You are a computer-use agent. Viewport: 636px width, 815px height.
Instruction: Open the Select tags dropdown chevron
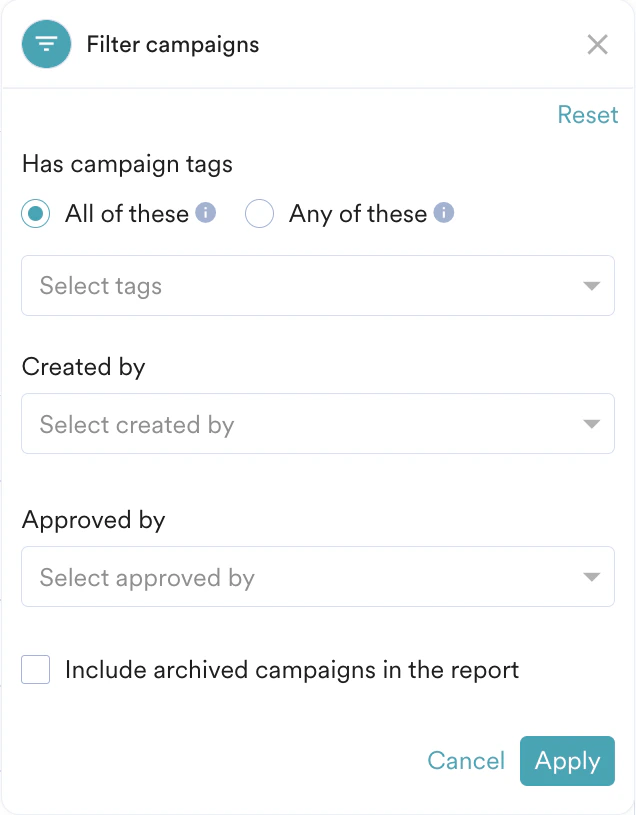[x=589, y=286]
